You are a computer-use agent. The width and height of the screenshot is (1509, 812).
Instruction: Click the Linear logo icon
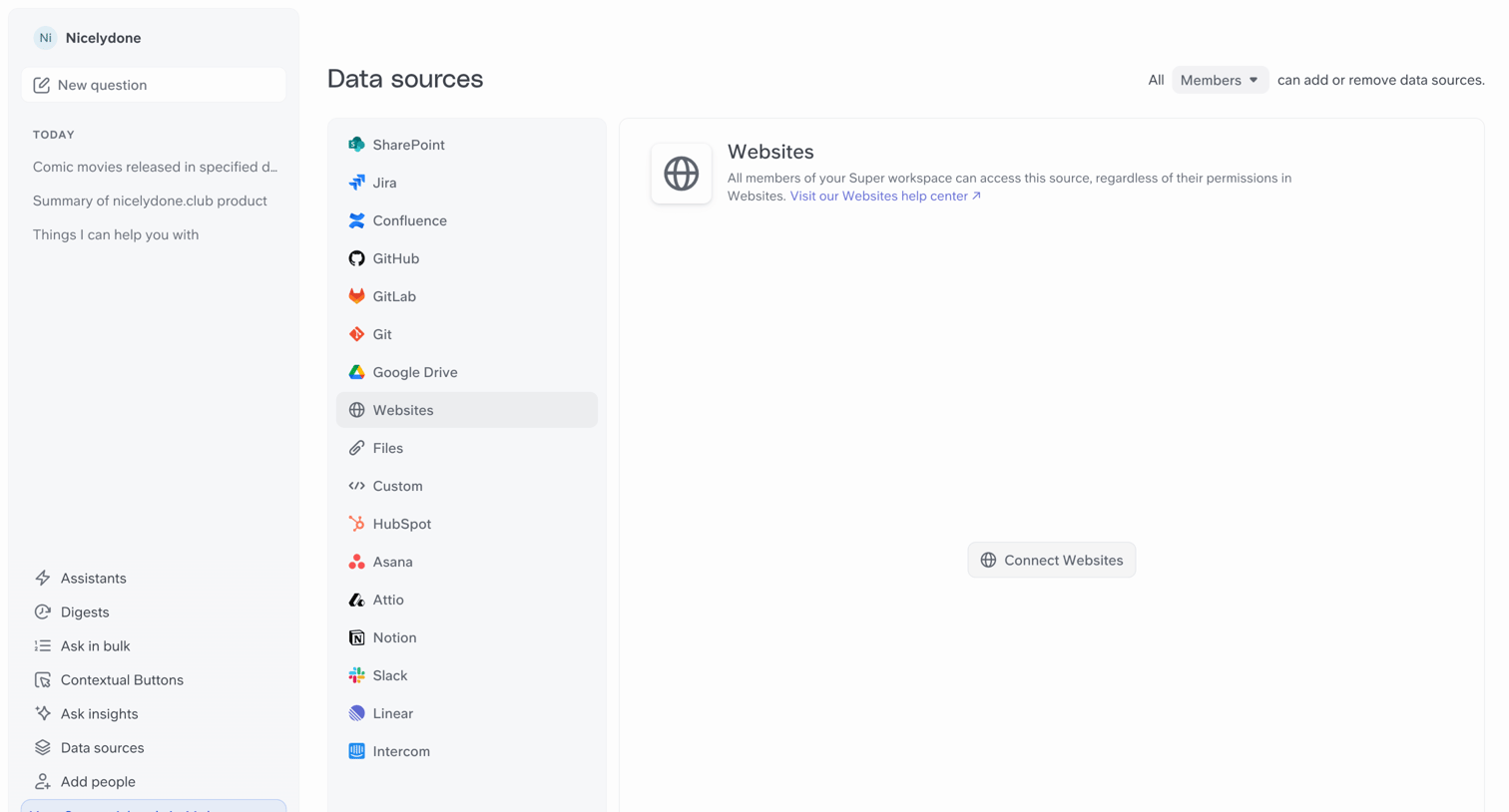click(x=356, y=713)
